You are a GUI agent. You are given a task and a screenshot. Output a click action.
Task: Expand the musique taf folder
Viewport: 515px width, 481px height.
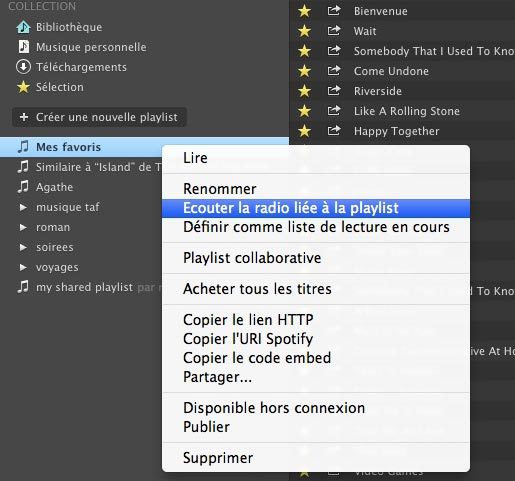(x=23, y=207)
